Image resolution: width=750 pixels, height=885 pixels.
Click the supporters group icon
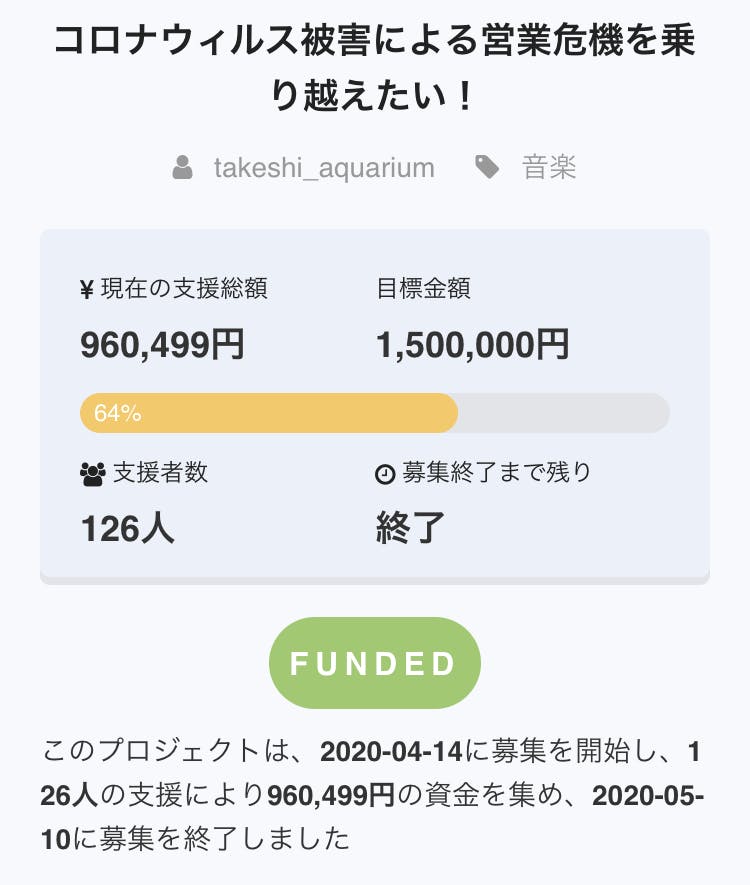(x=92, y=474)
